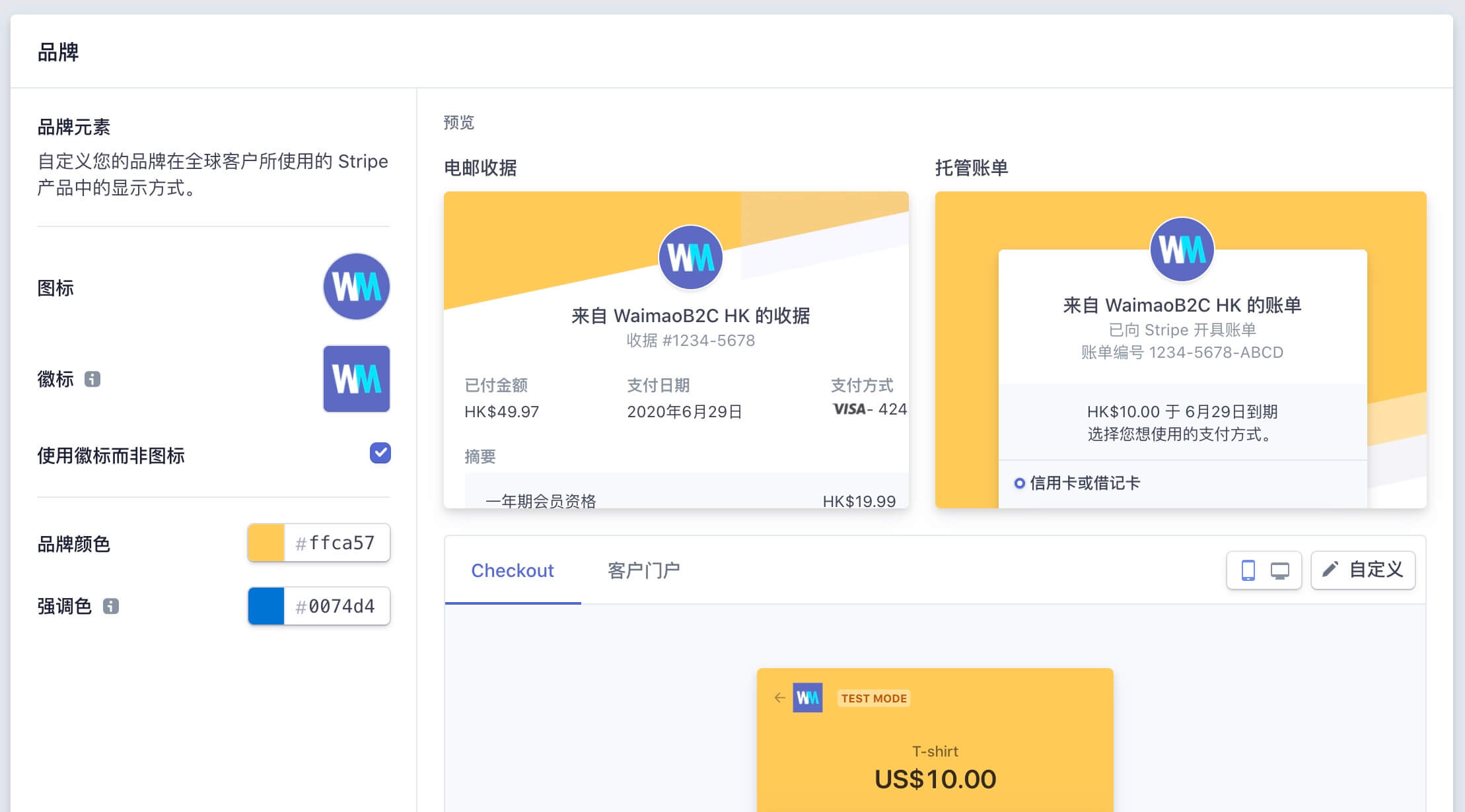
Task: Click the 已向 Stripe 开具账单 line
Action: 1182,330
